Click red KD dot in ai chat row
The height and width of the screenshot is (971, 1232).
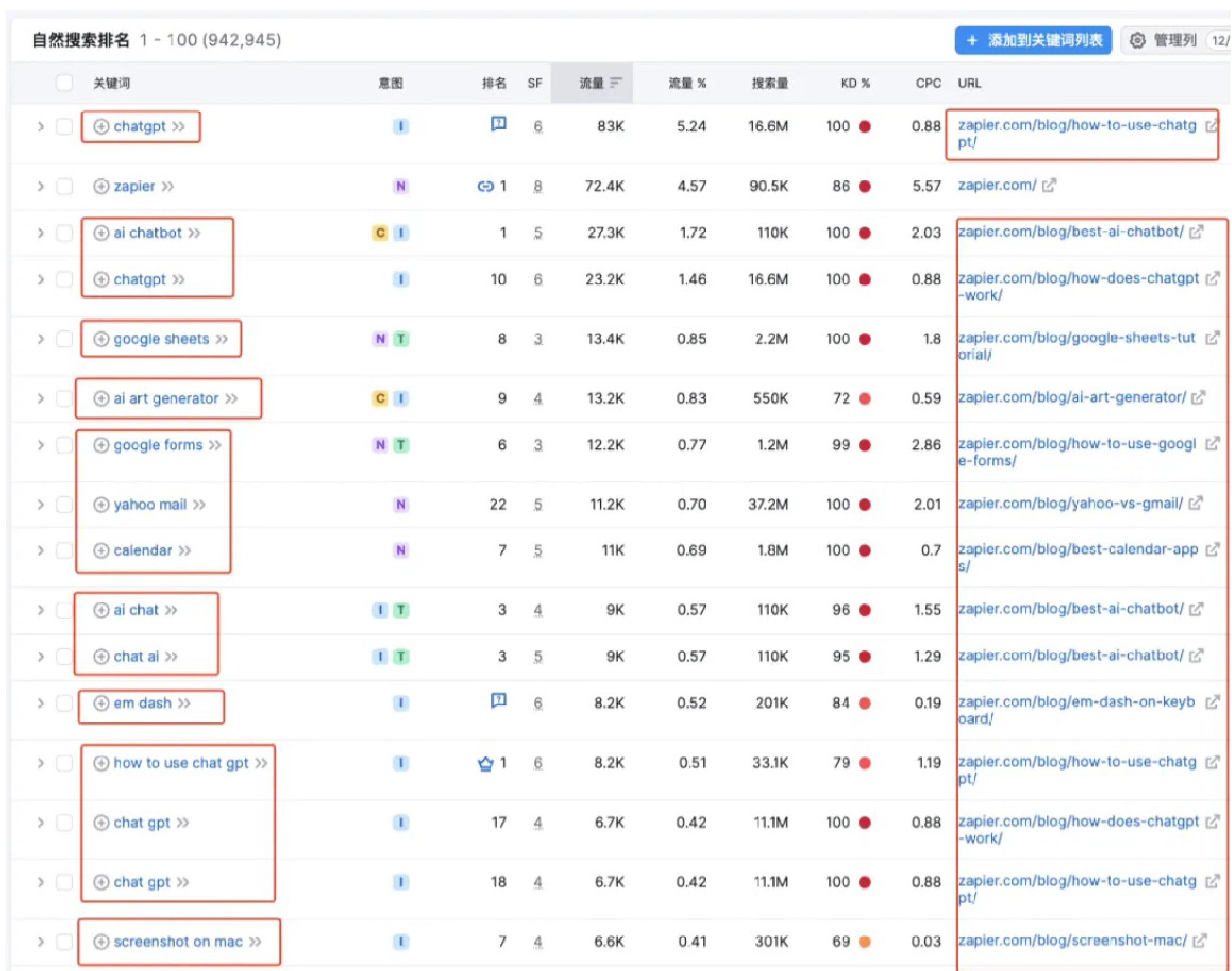(865, 610)
